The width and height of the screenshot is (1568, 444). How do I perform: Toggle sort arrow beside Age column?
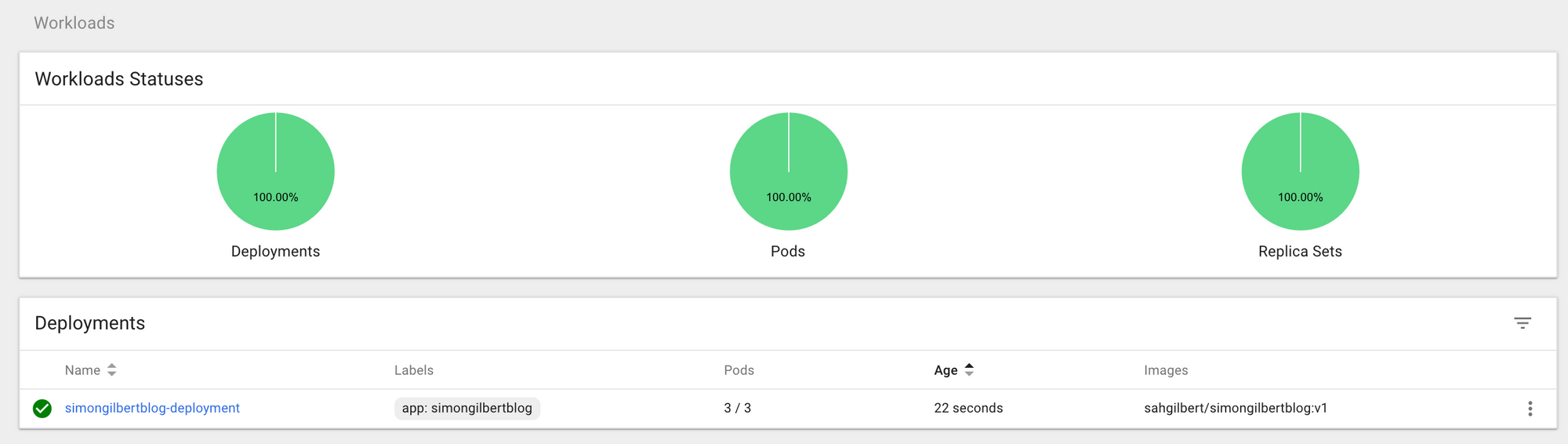969,370
